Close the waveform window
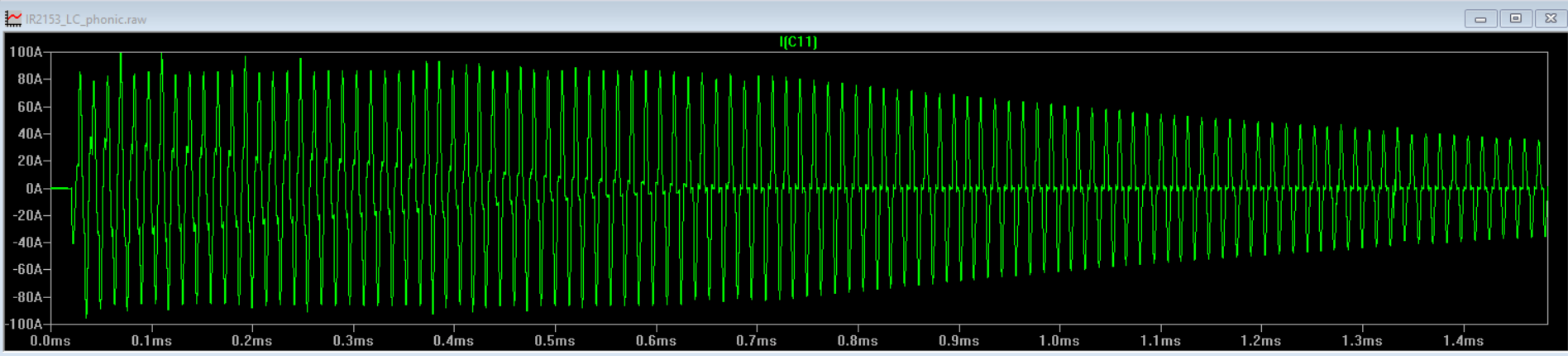This screenshot has width=1568, height=356. tap(1551, 18)
